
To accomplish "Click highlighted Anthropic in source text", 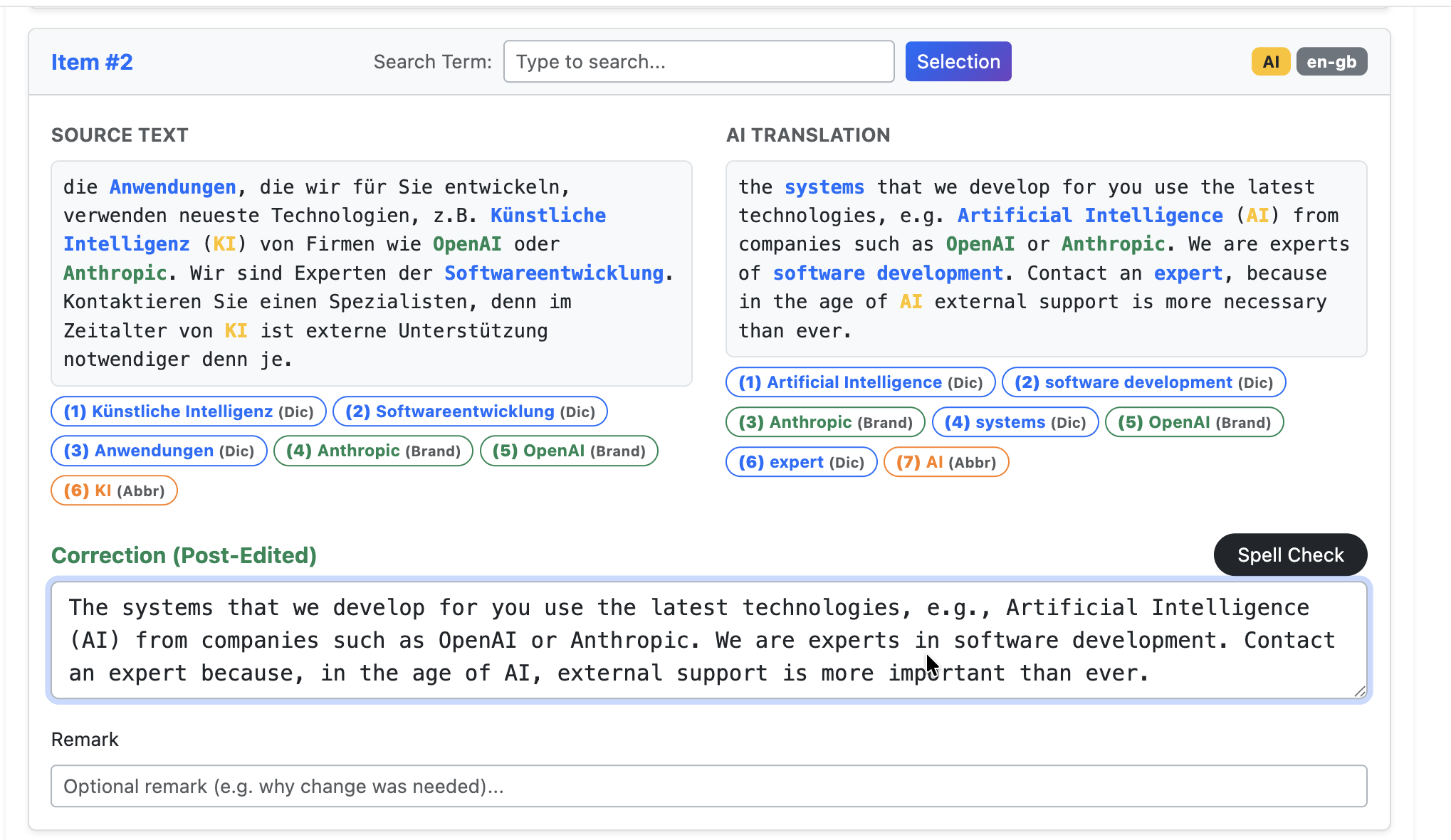I will 115,273.
